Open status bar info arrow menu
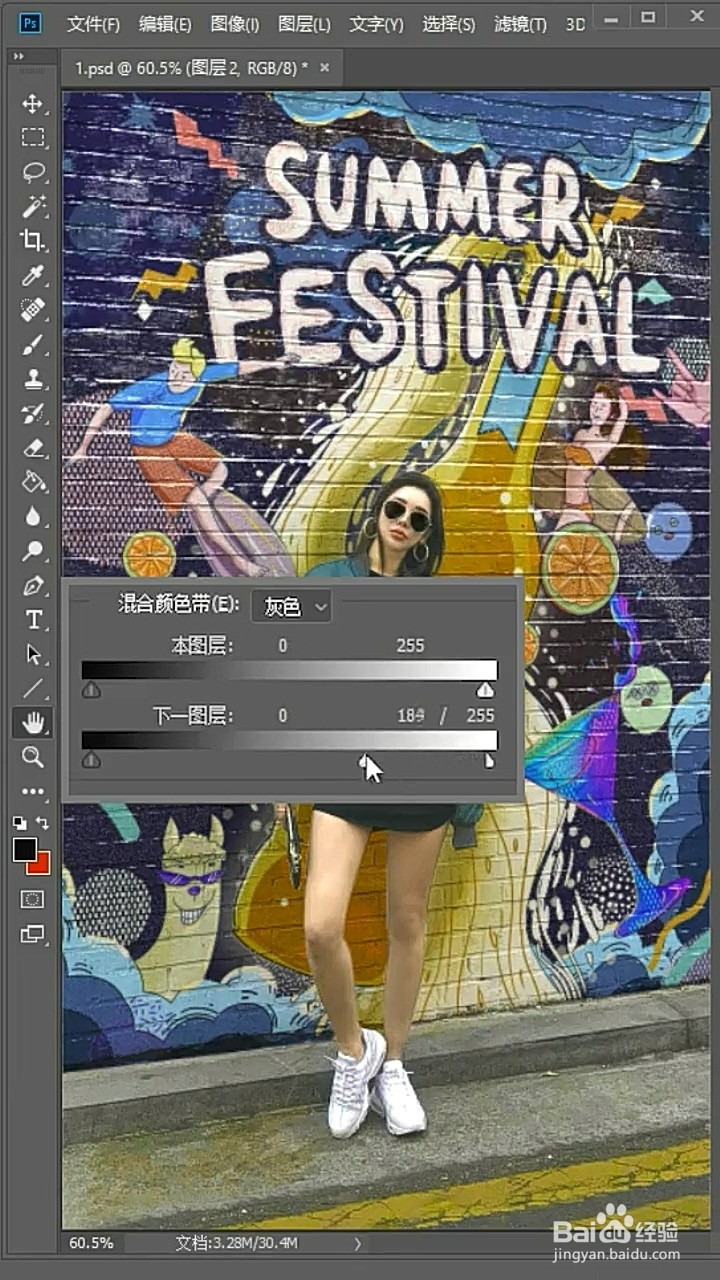This screenshot has height=1280, width=720. (x=358, y=1244)
